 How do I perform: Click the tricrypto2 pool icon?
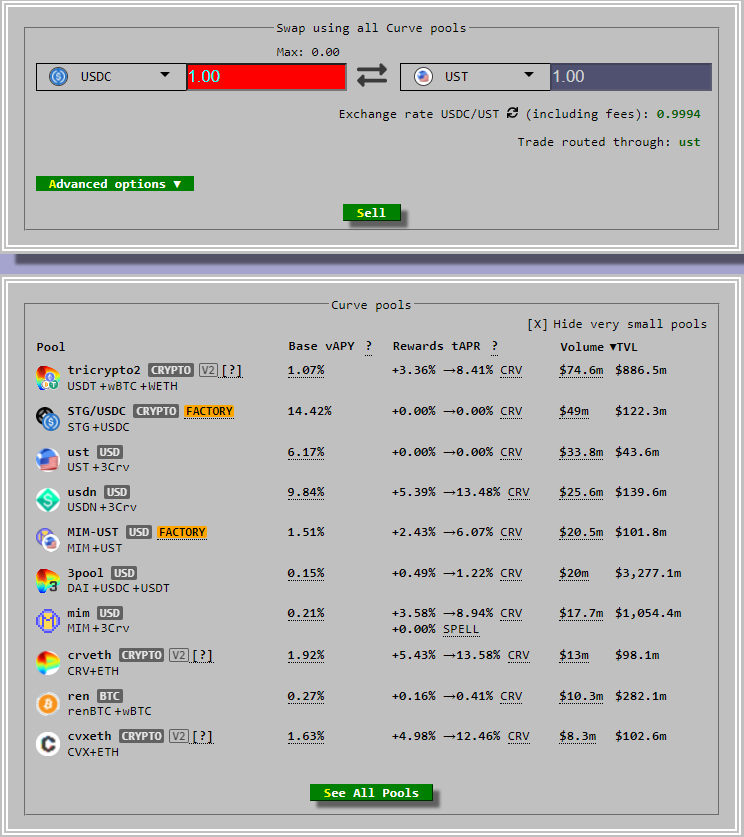coord(48,378)
